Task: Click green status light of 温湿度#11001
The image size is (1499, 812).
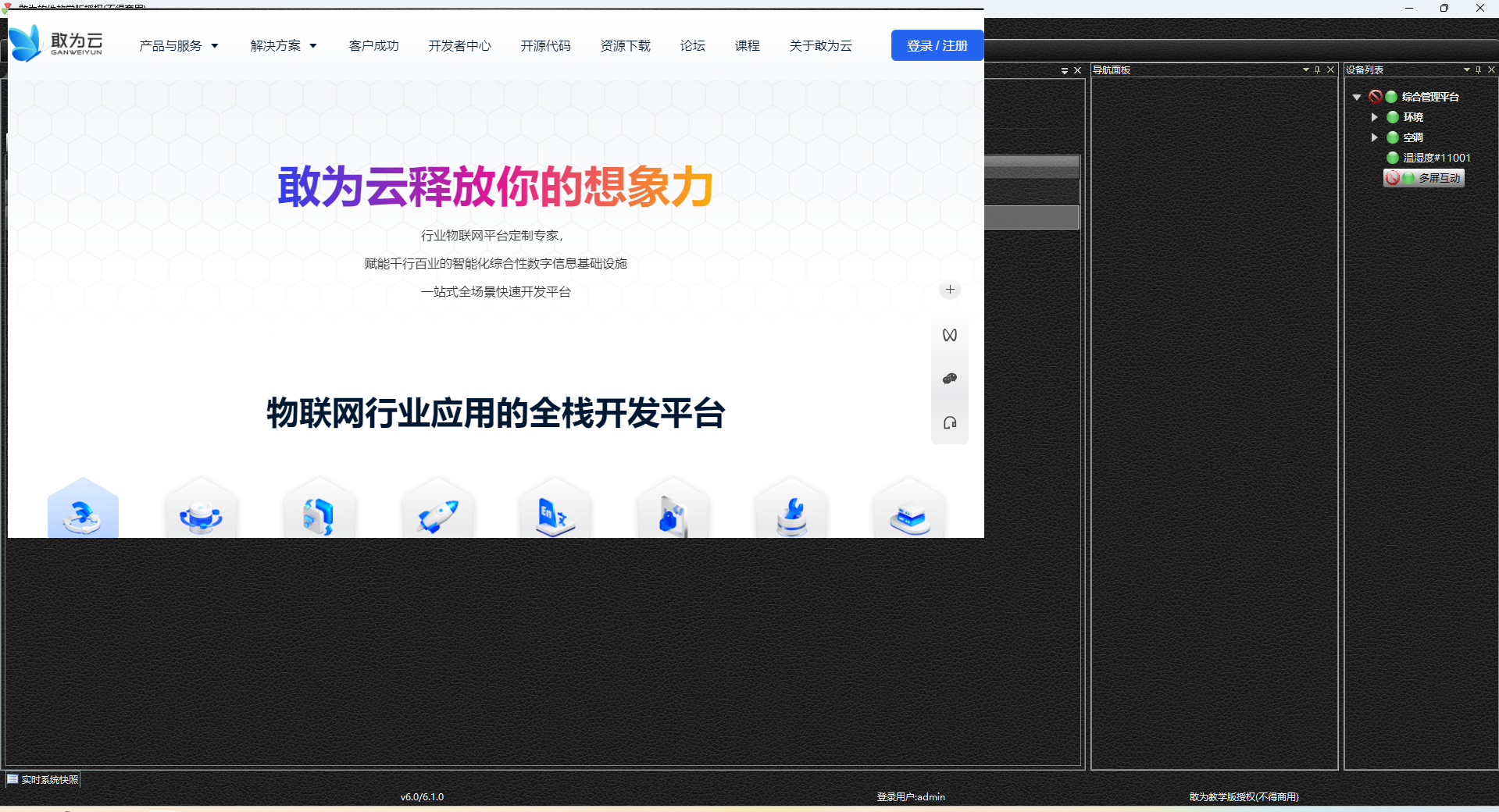Action: pyautogui.click(x=1393, y=158)
